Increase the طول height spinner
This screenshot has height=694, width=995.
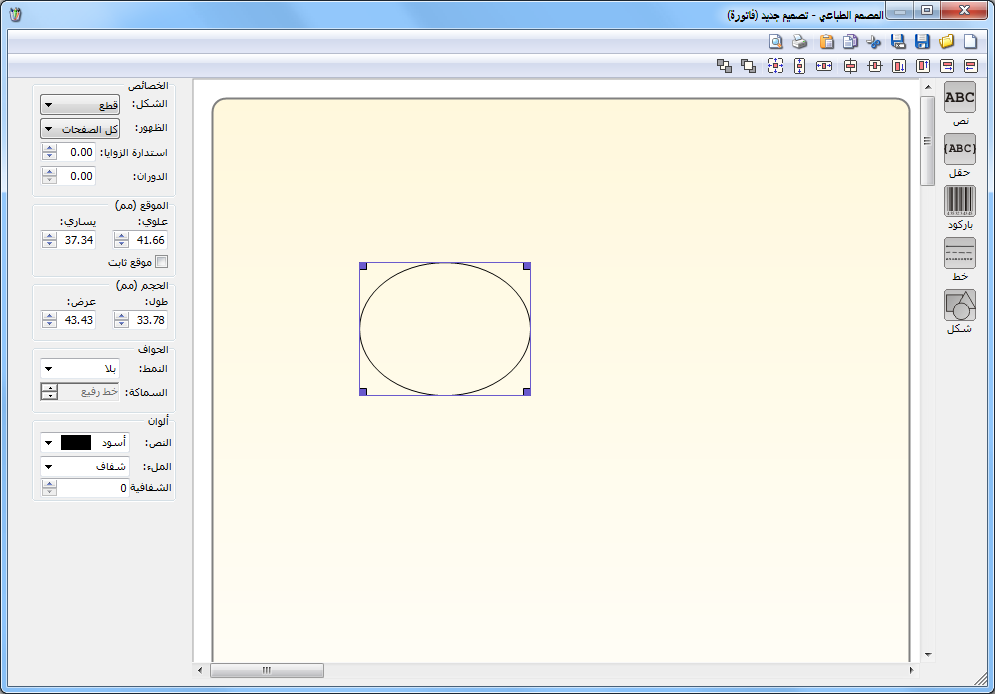pos(121,316)
